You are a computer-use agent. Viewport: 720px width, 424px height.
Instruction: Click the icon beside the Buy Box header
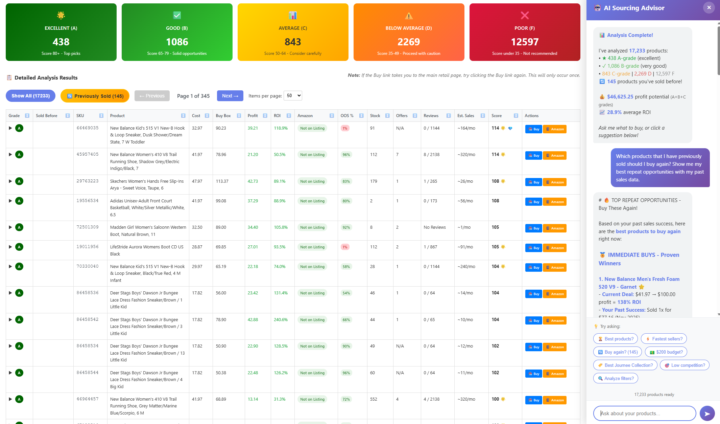tap(239, 116)
